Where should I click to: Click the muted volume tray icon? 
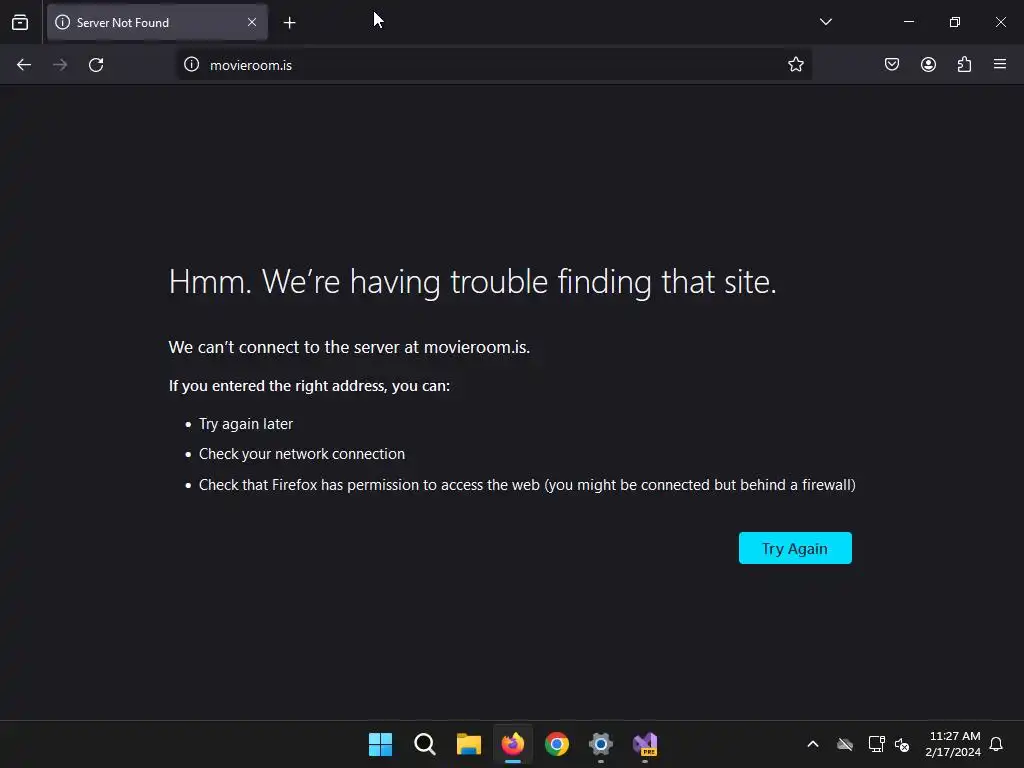click(902, 744)
